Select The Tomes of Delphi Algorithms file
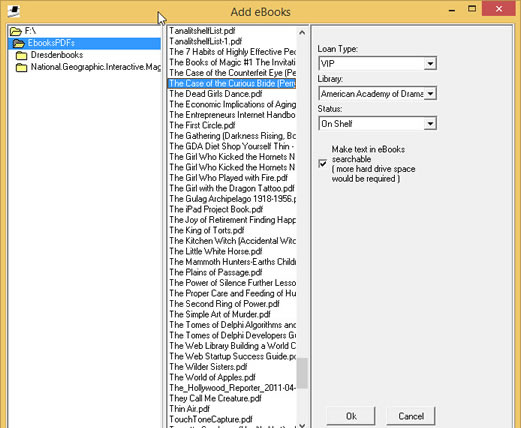This screenshot has width=521, height=428. 231,325
